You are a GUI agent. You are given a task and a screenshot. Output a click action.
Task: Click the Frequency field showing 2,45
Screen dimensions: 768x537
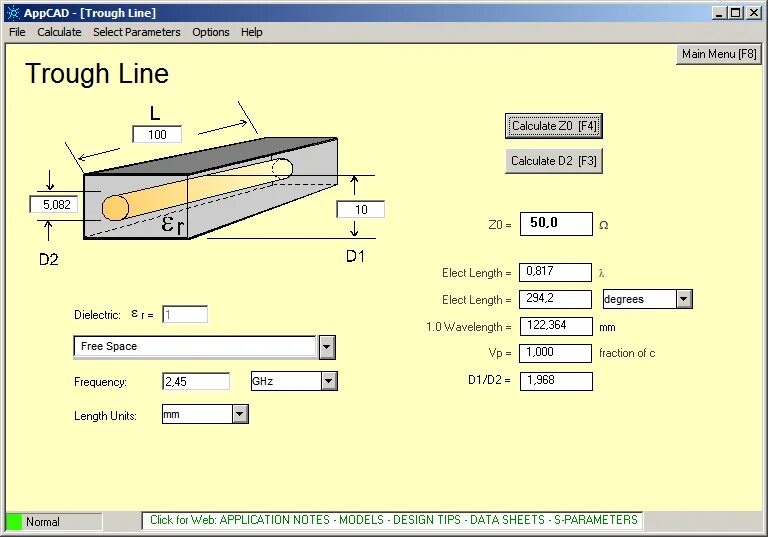(x=196, y=381)
